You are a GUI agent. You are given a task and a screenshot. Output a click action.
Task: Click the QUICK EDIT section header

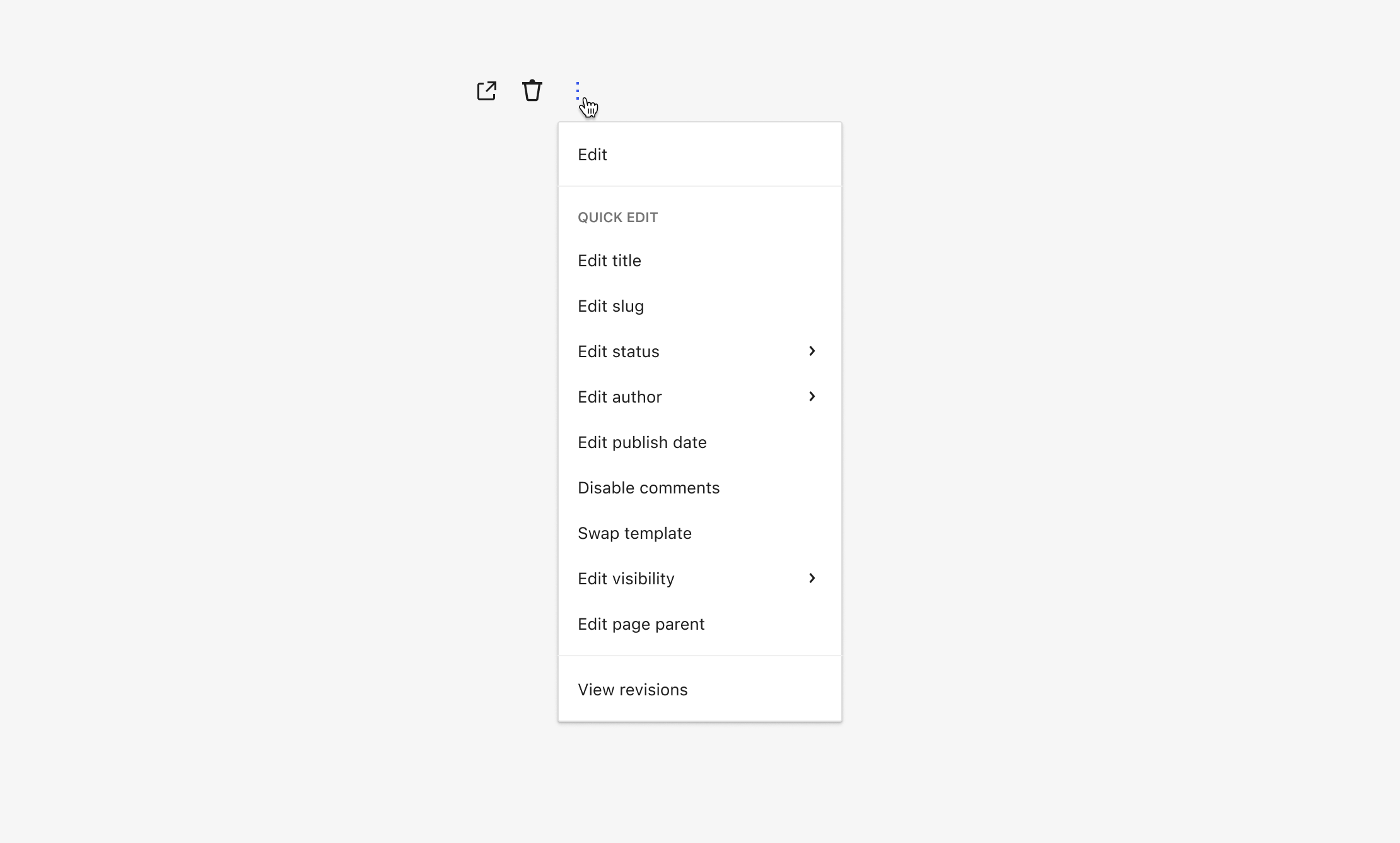pos(618,217)
